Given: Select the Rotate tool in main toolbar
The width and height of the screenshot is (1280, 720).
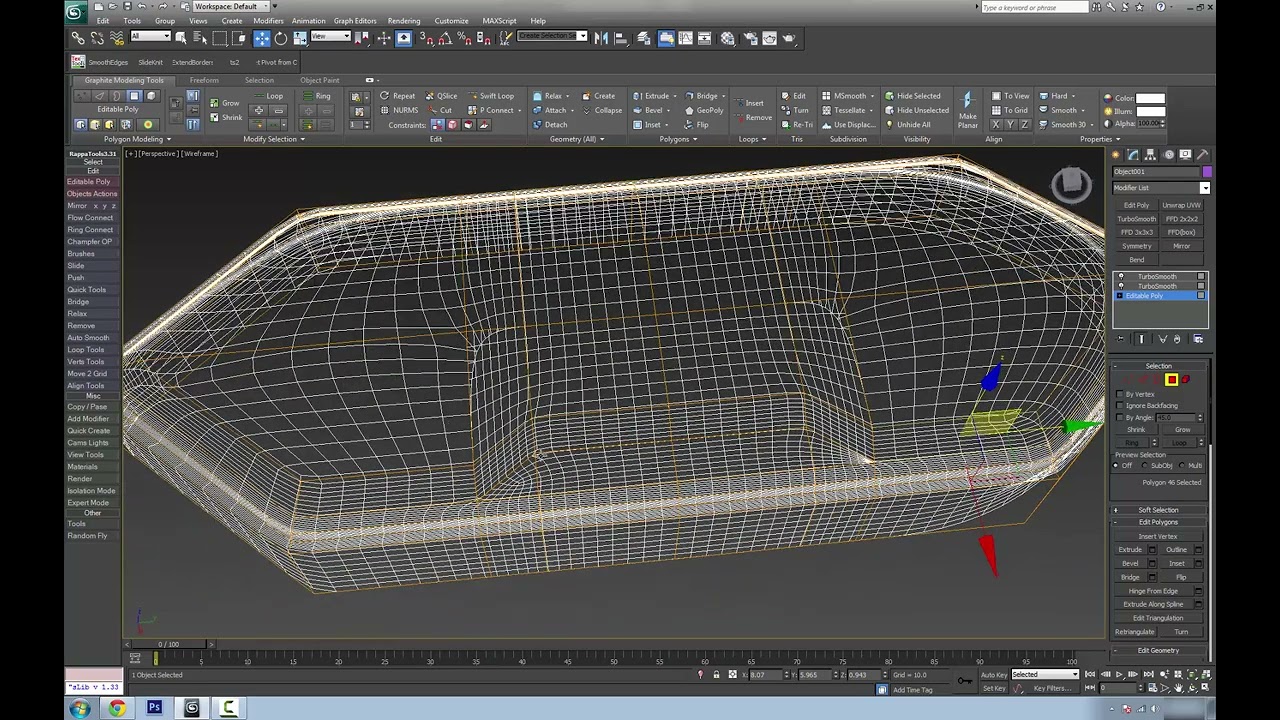Looking at the screenshot, I should click(x=281, y=38).
